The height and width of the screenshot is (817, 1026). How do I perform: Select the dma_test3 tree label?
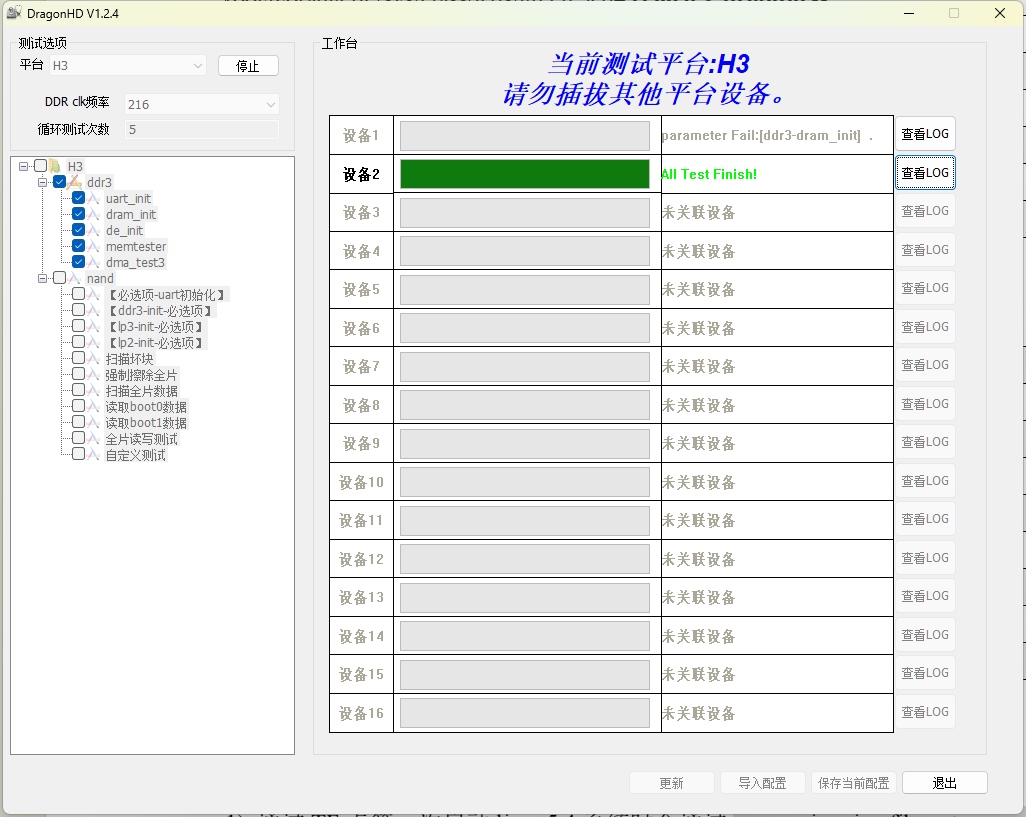pyautogui.click(x=135, y=262)
